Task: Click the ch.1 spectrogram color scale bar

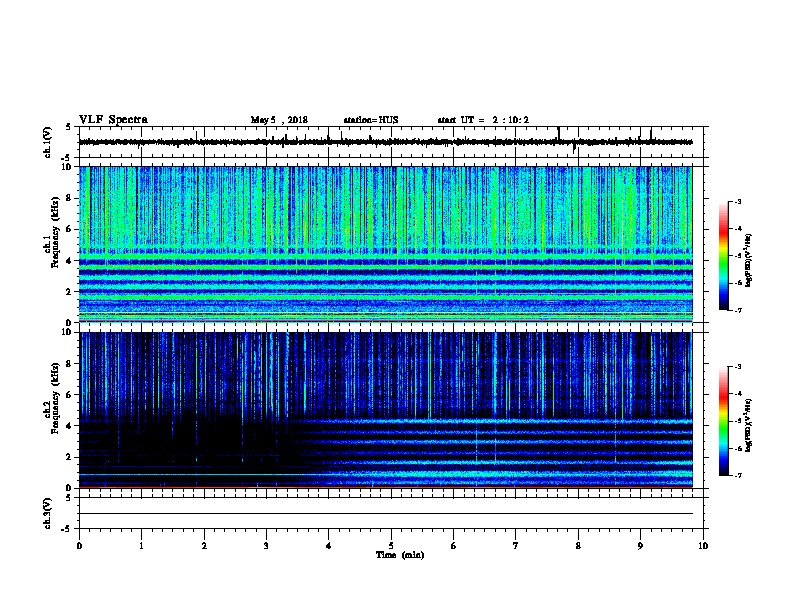Action: [724, 256]
